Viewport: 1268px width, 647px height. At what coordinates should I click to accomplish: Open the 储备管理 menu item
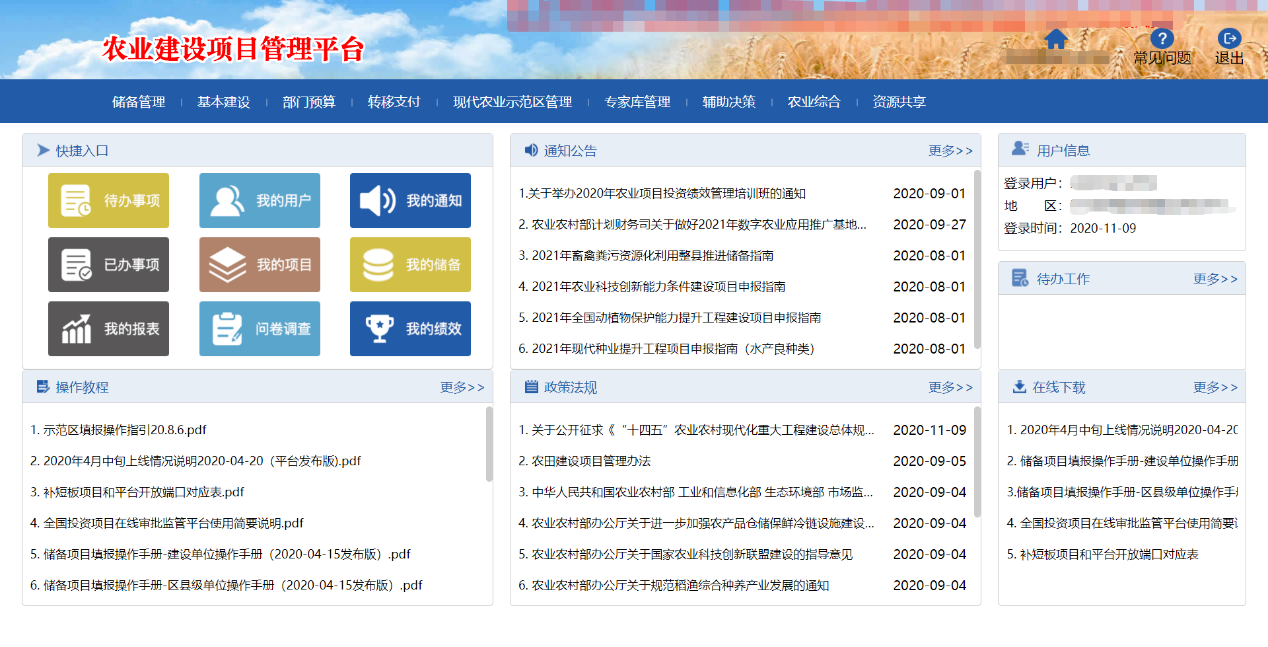point(138,102)
